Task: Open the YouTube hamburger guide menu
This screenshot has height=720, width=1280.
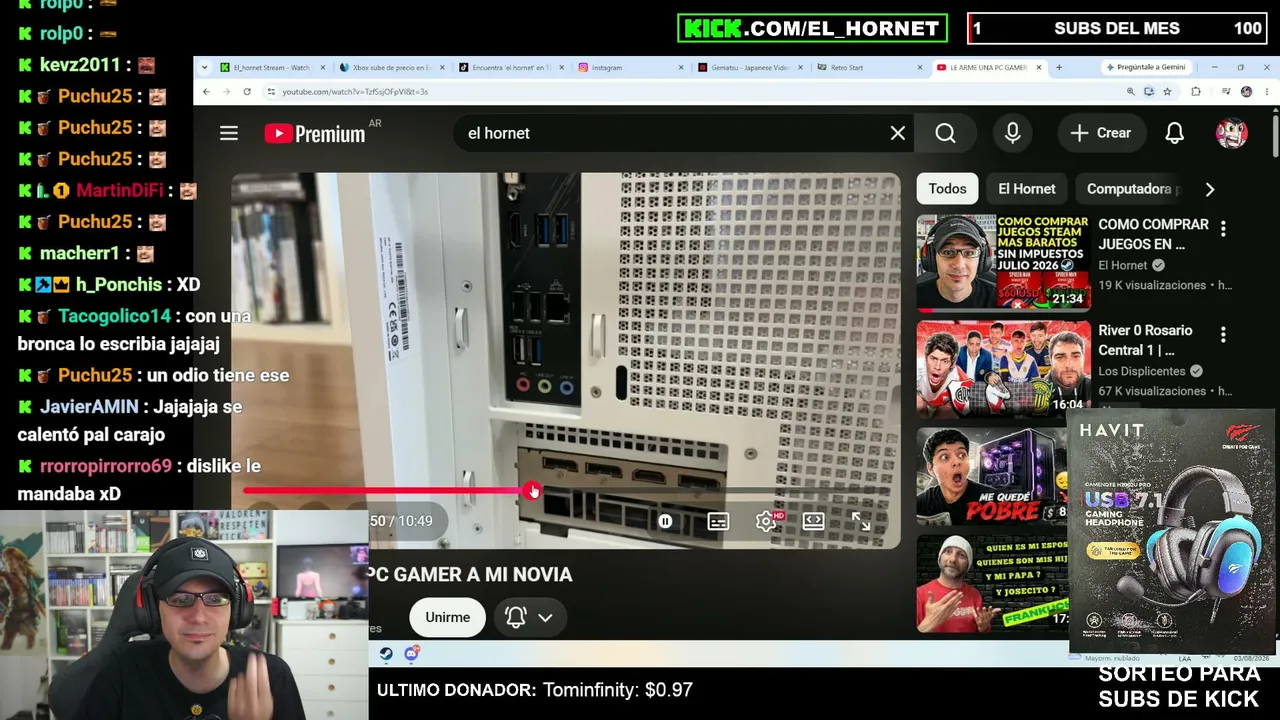Action: tap(229, 133)
